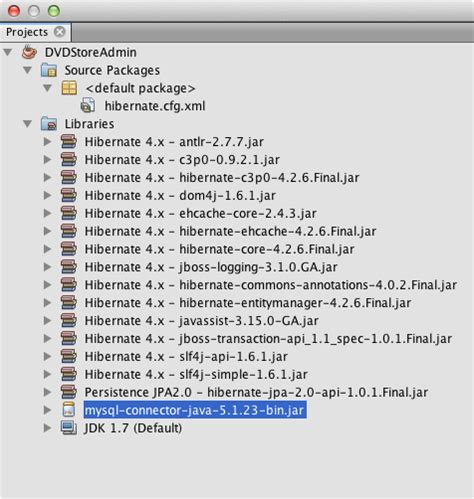Click the library icon beside javassist-3.15.0-GA.jar
This screenshot has width=474, height=499.
coord(69,321)
